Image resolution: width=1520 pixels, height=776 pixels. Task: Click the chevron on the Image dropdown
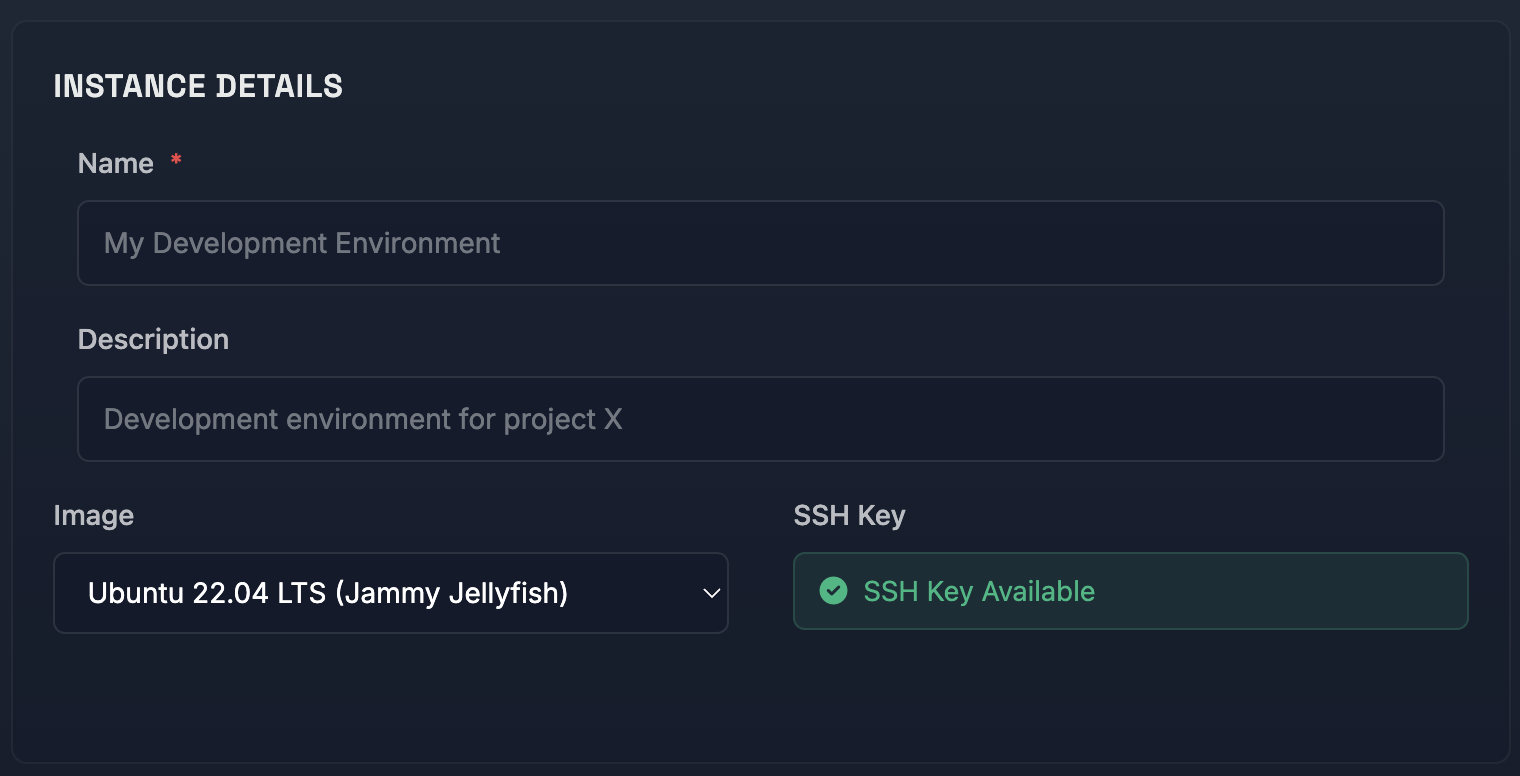[x=710, y=592]
